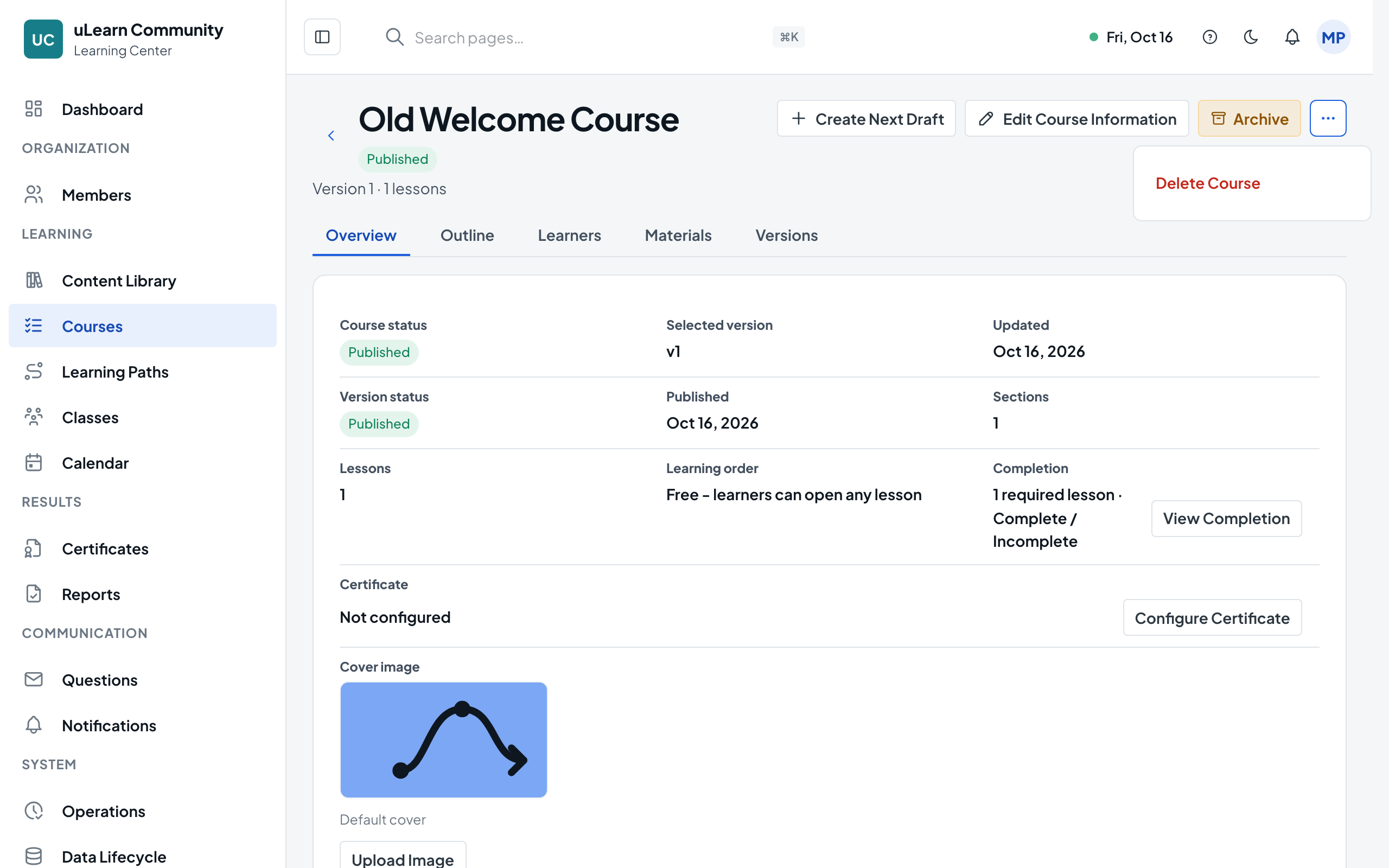Switch to the Materials tab

(678, 235)
